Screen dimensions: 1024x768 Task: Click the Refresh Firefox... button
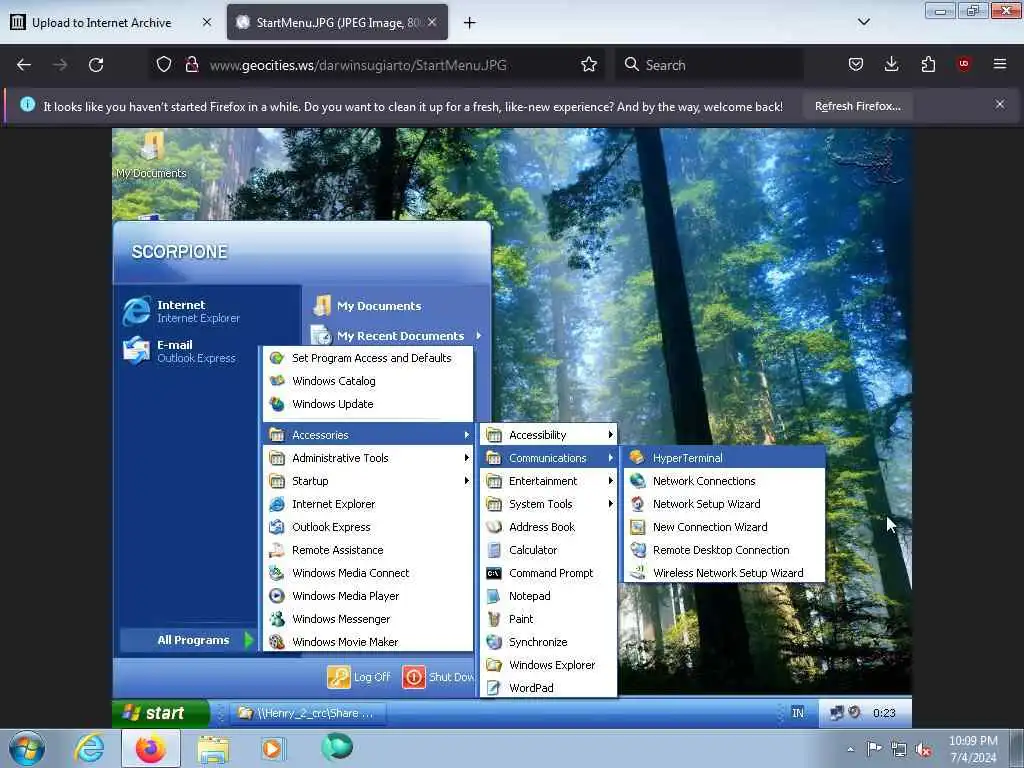[857, 106]
